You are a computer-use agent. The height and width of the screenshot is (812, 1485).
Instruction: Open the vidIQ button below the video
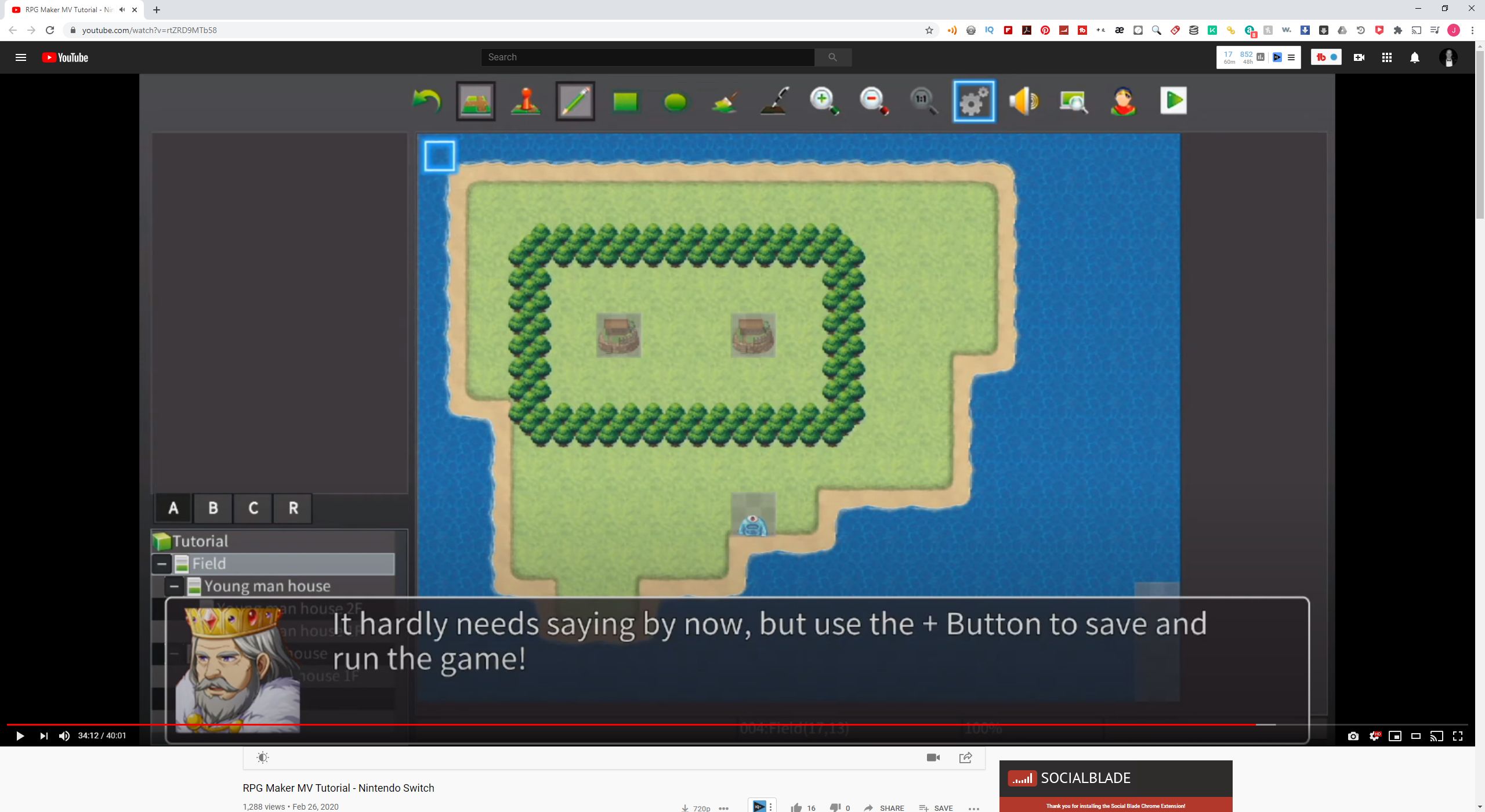762,806
